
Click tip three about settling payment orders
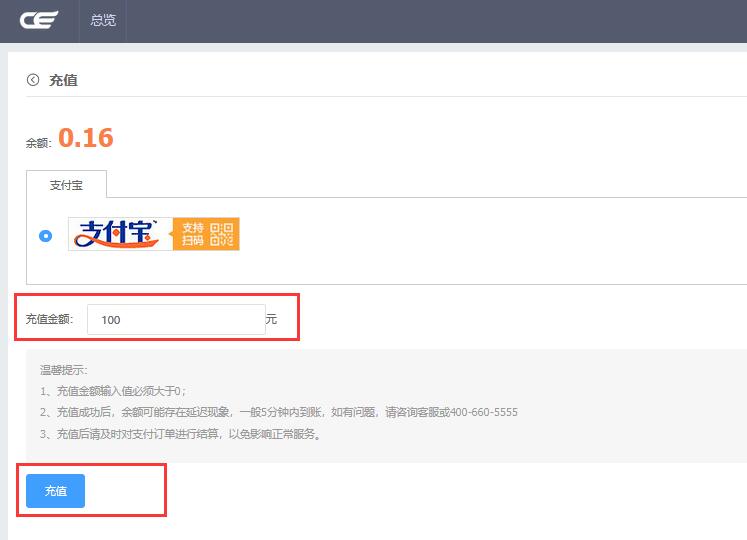(x=180, y=434)
